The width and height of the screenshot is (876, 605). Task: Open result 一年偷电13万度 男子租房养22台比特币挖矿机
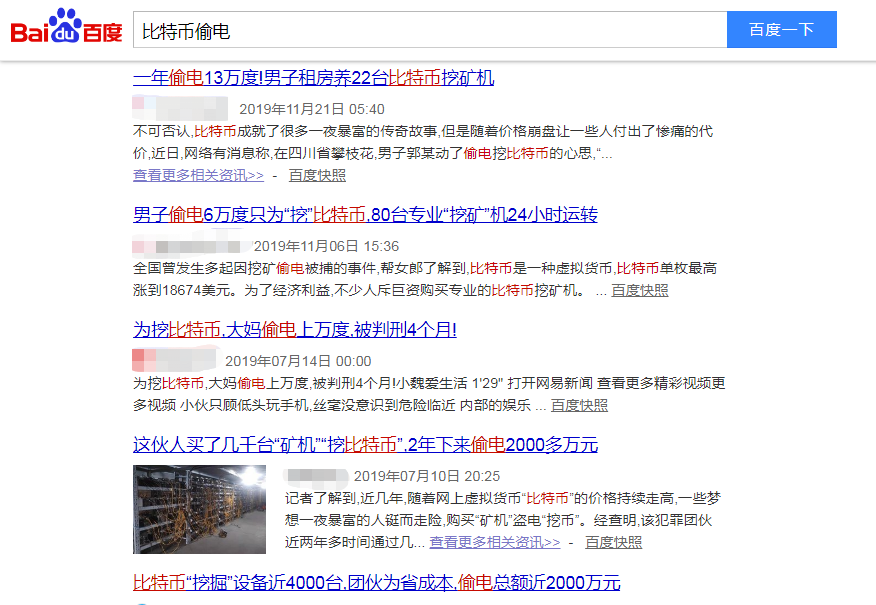pyautogui.click(x=313, y=78)
